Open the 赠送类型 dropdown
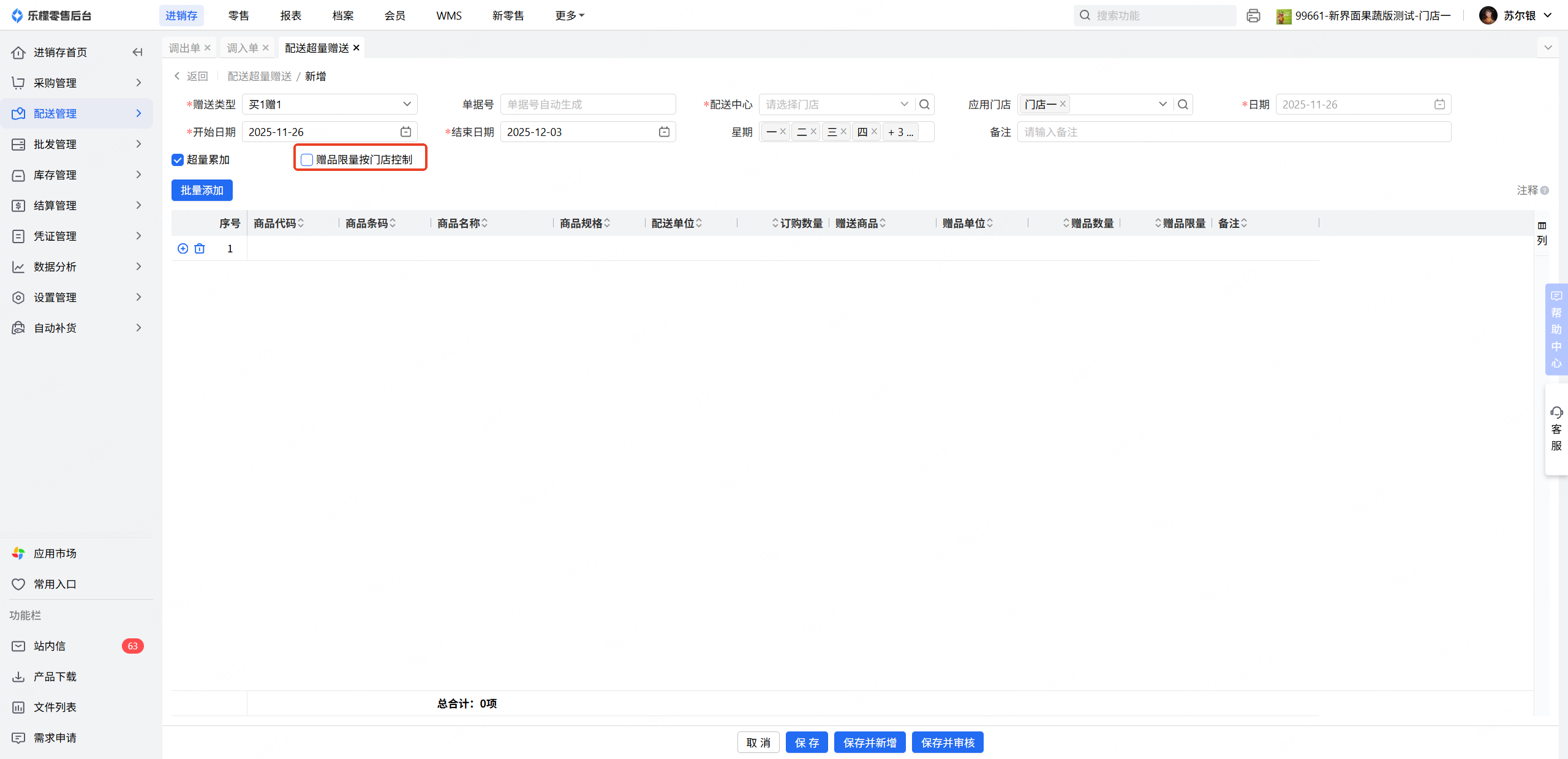 (x=330, y=104)
